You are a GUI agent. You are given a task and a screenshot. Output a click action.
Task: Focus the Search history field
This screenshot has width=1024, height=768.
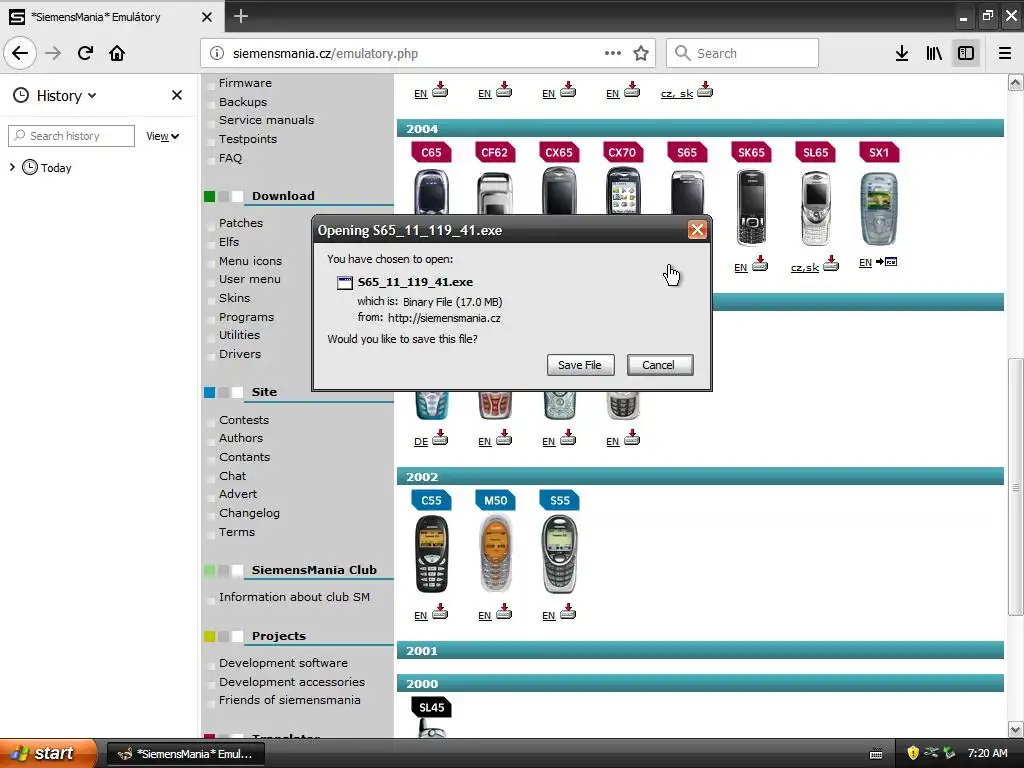[71, 136]
